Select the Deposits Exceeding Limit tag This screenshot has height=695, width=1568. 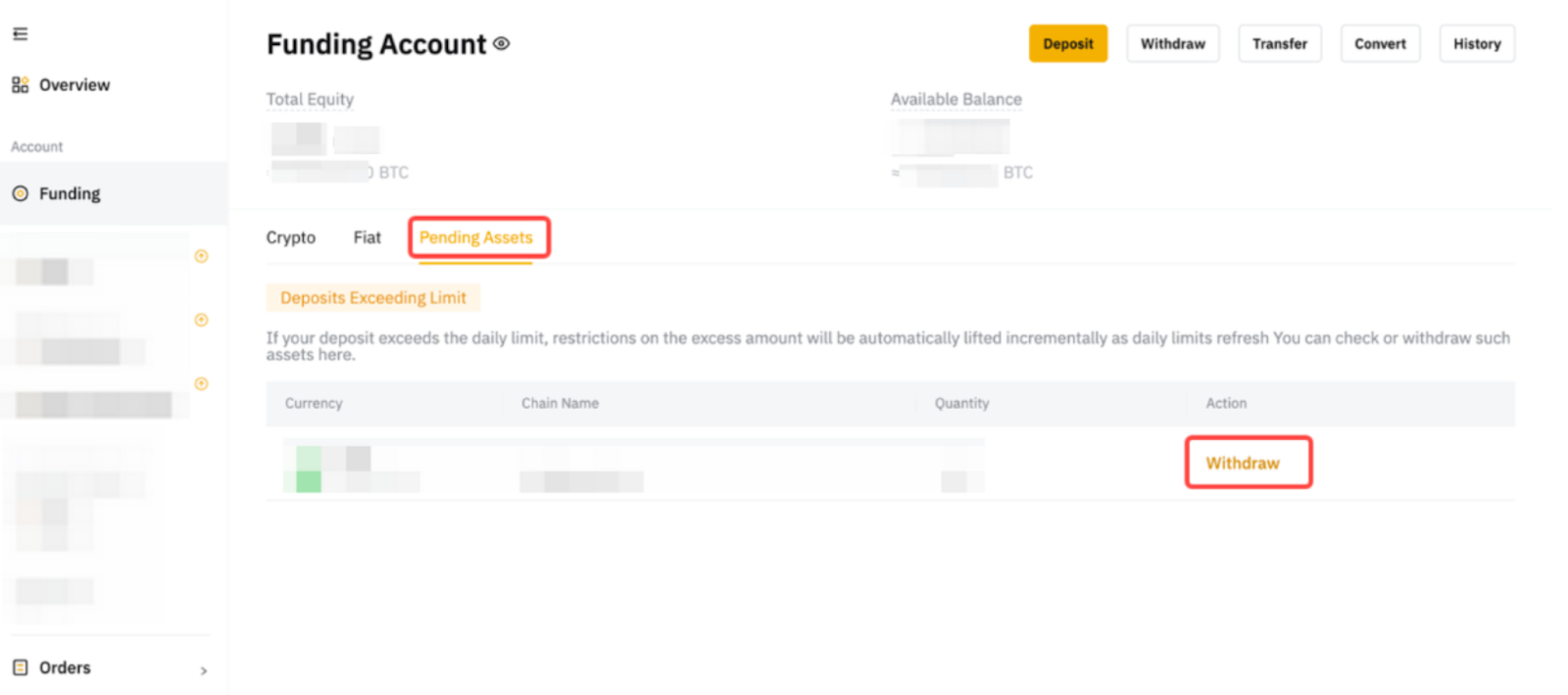(x=373, y=298)
